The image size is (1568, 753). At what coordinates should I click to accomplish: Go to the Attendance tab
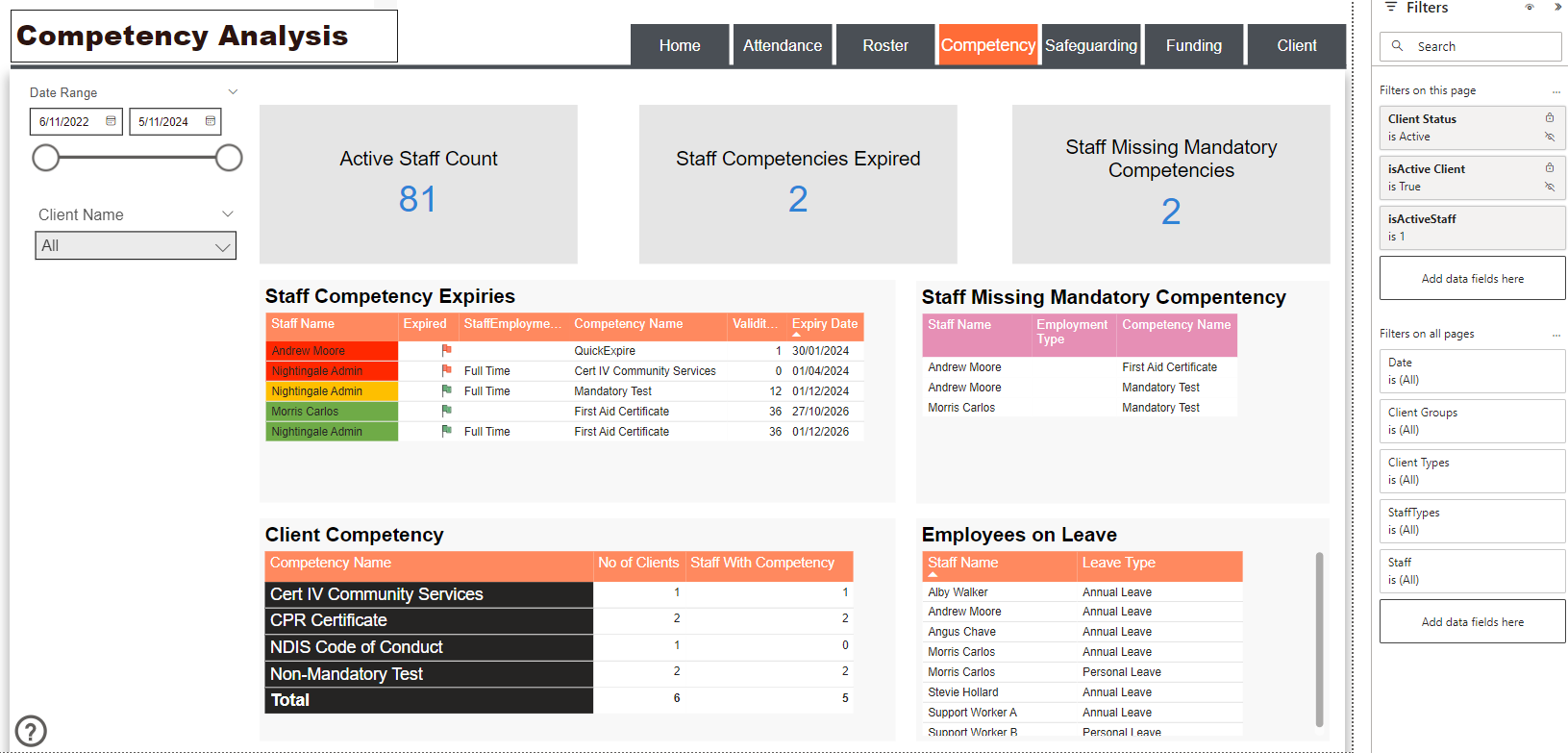pos(783,45)
